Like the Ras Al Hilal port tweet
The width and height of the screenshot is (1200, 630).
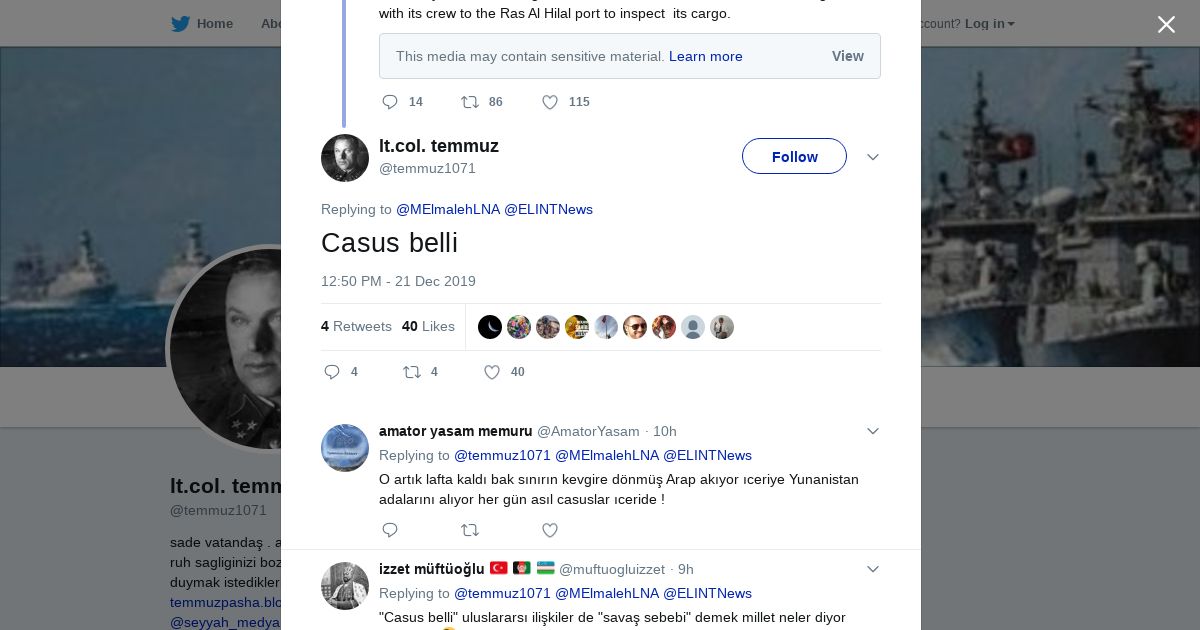(550, 102)
